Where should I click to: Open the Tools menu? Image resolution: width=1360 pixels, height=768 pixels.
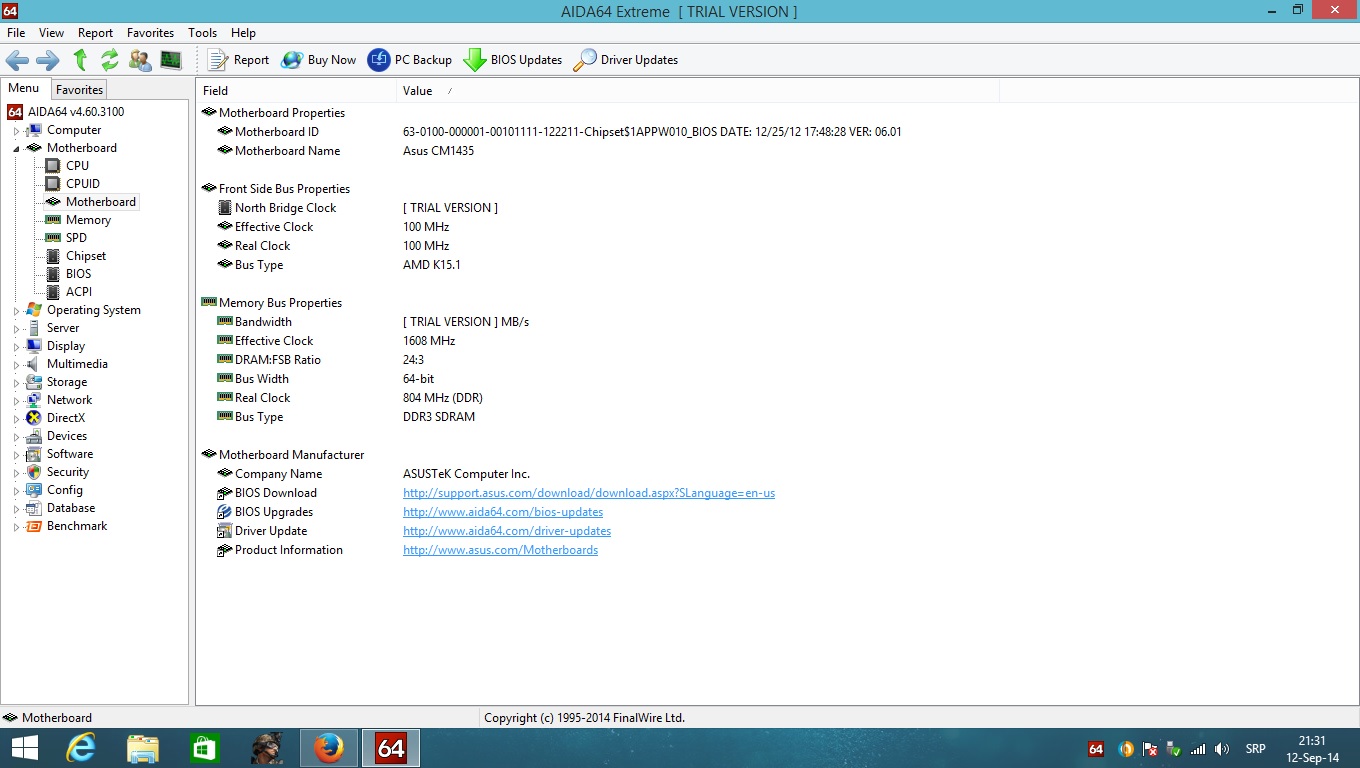coord(202,33)
